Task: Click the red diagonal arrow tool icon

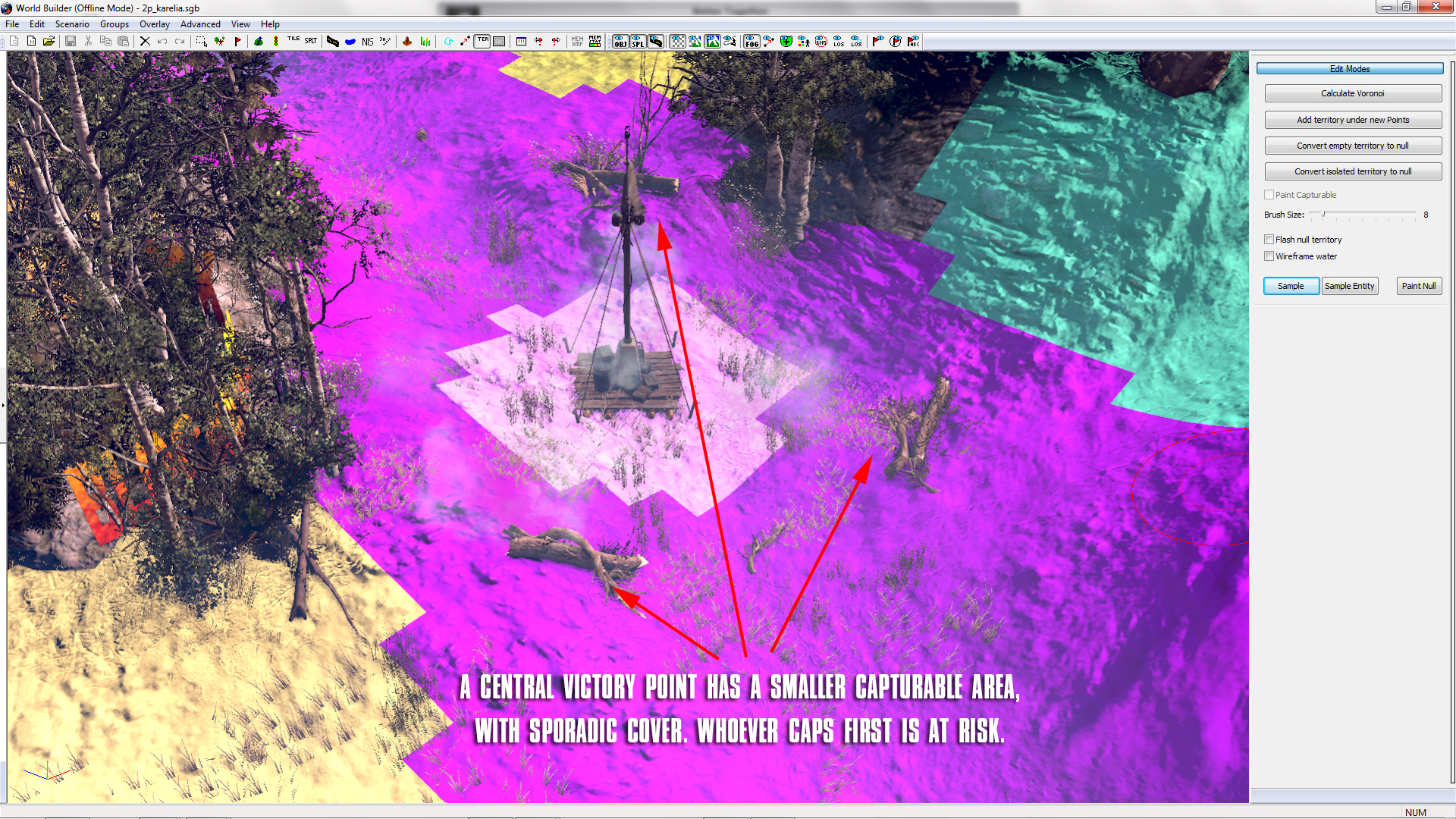Action: (465, 42)
